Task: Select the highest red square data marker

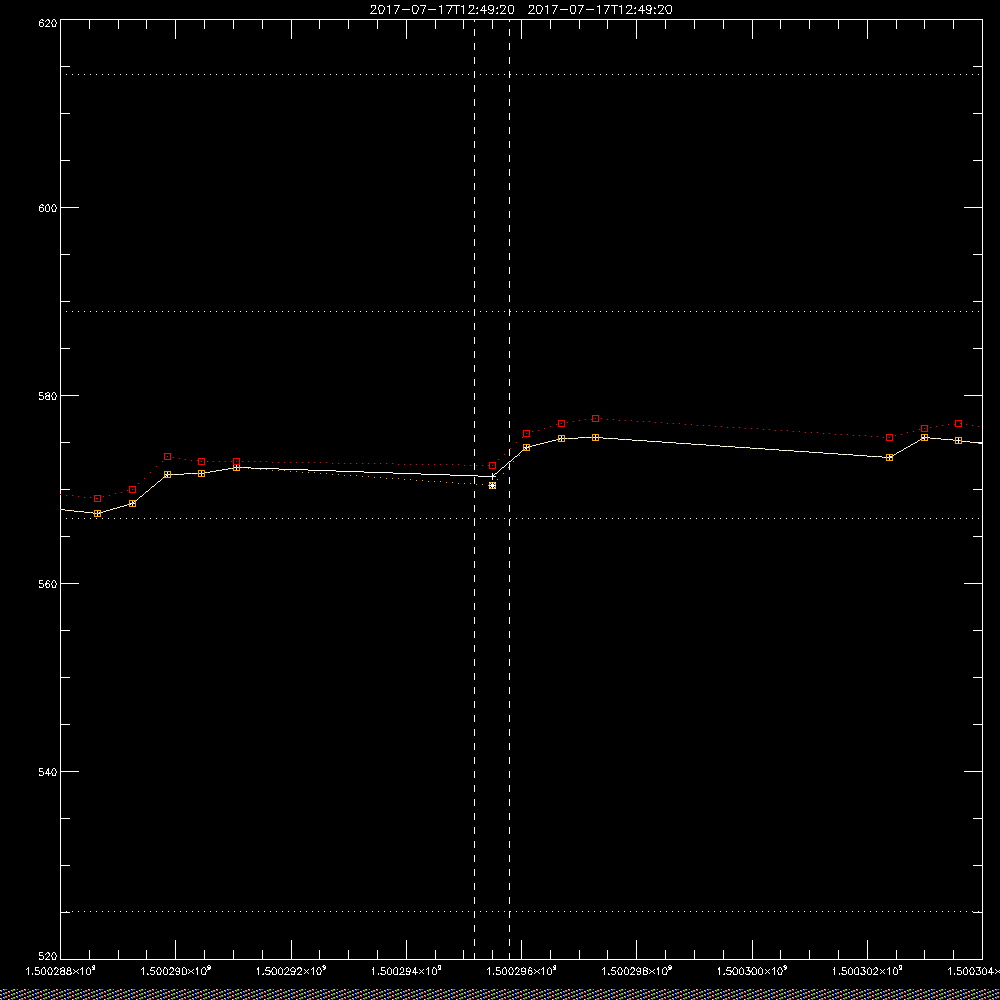Action: tap(596, 418)
